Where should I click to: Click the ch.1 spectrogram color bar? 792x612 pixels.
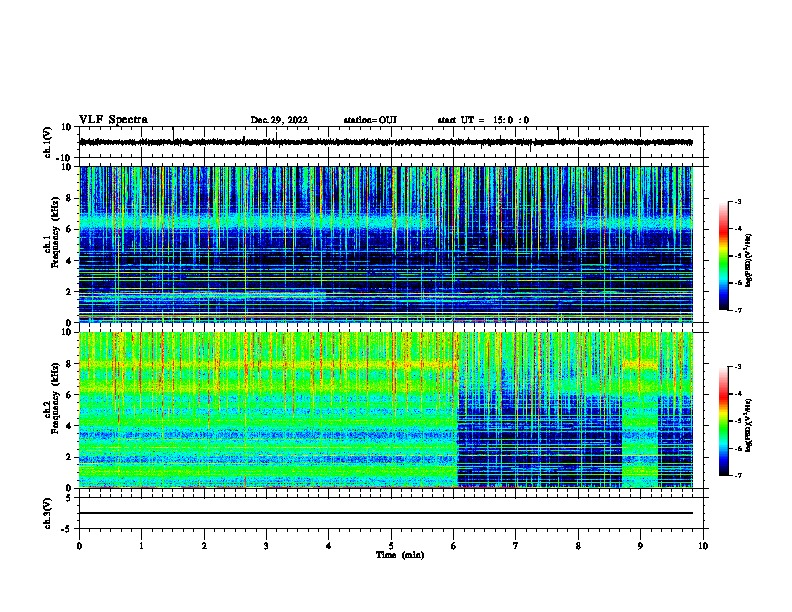[x=723, y=256]
